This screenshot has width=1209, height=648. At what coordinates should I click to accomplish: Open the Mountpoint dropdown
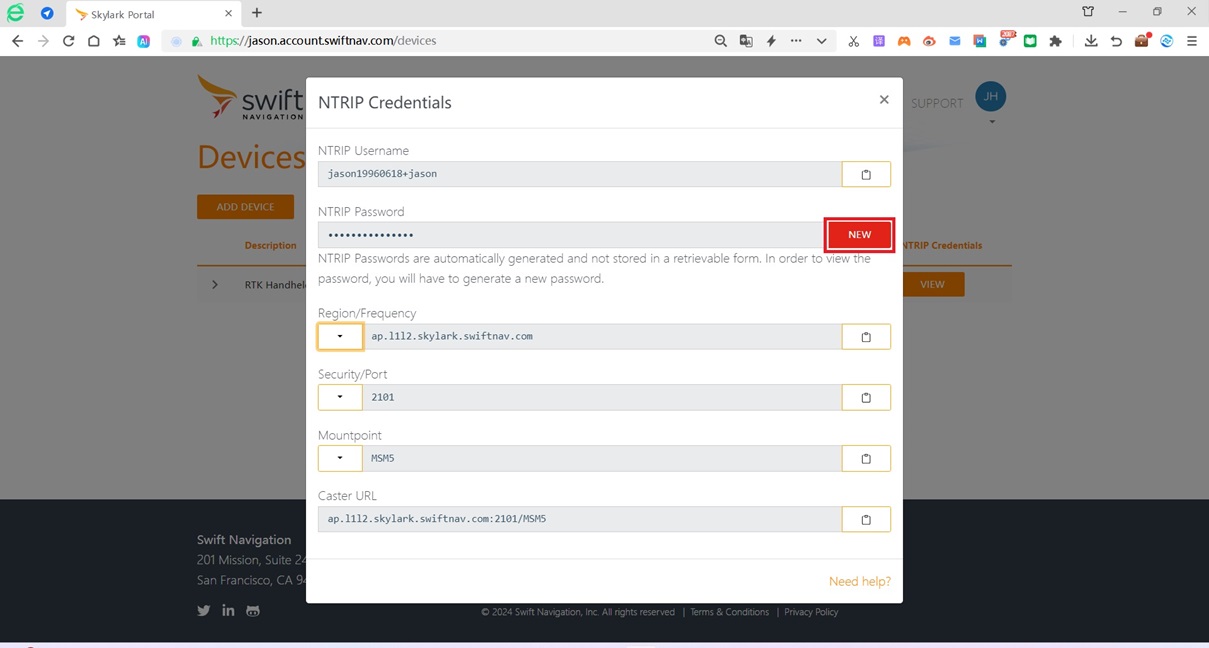(x=340, y=459)
